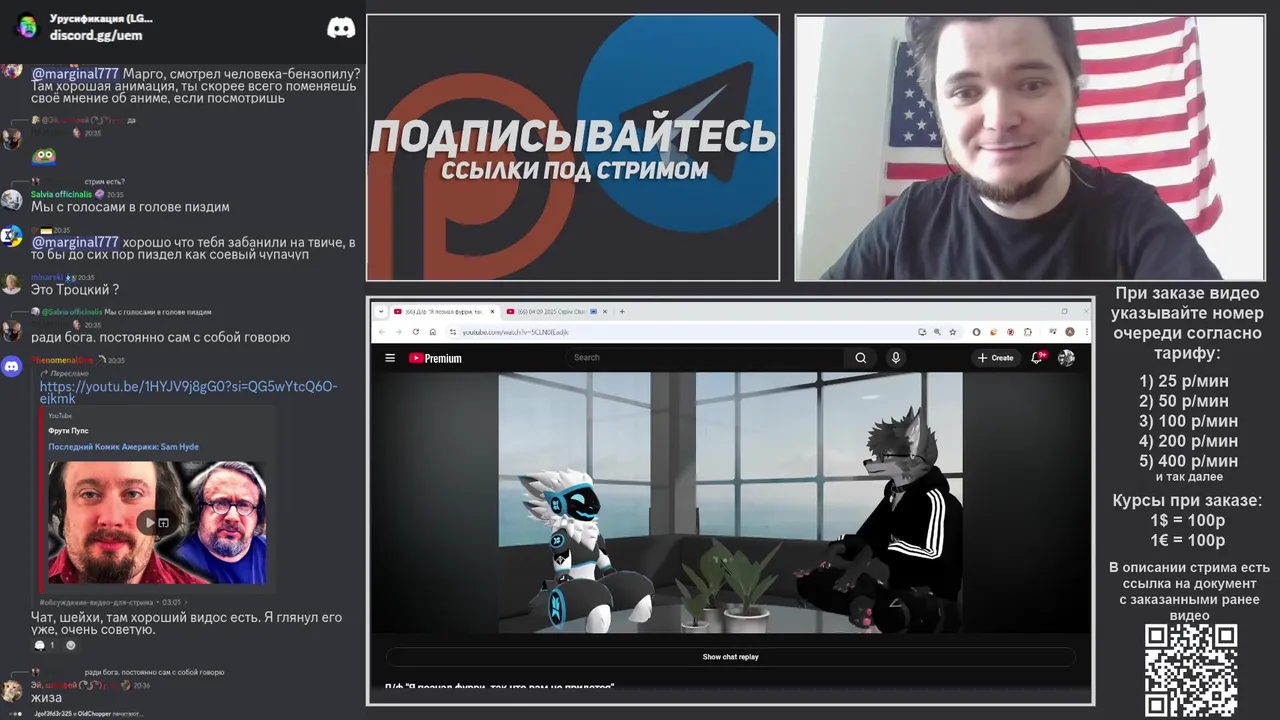Bookmark this page with star icon
The height and width of the screenshot is (720, 1280).
(x=953, y=332)
